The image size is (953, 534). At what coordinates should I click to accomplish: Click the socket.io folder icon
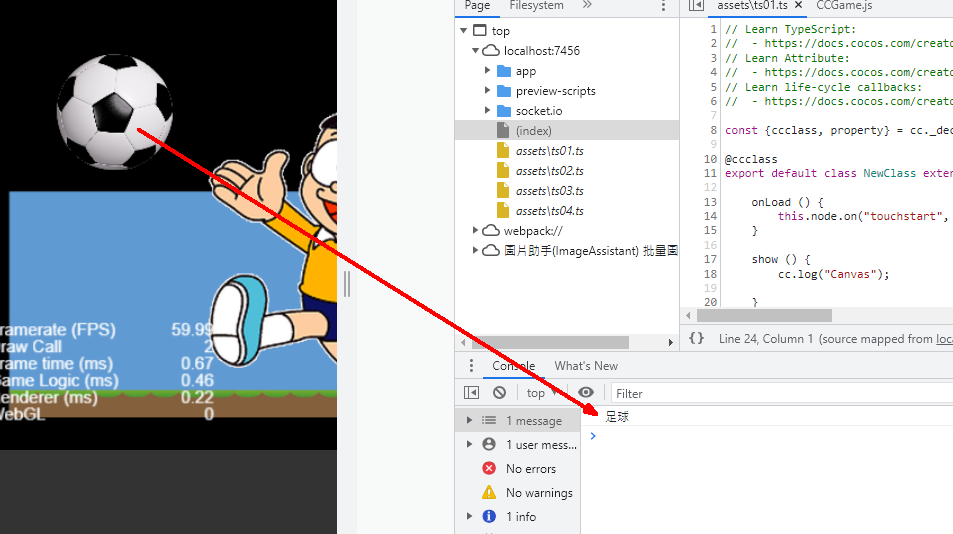[x=504, y=111]
